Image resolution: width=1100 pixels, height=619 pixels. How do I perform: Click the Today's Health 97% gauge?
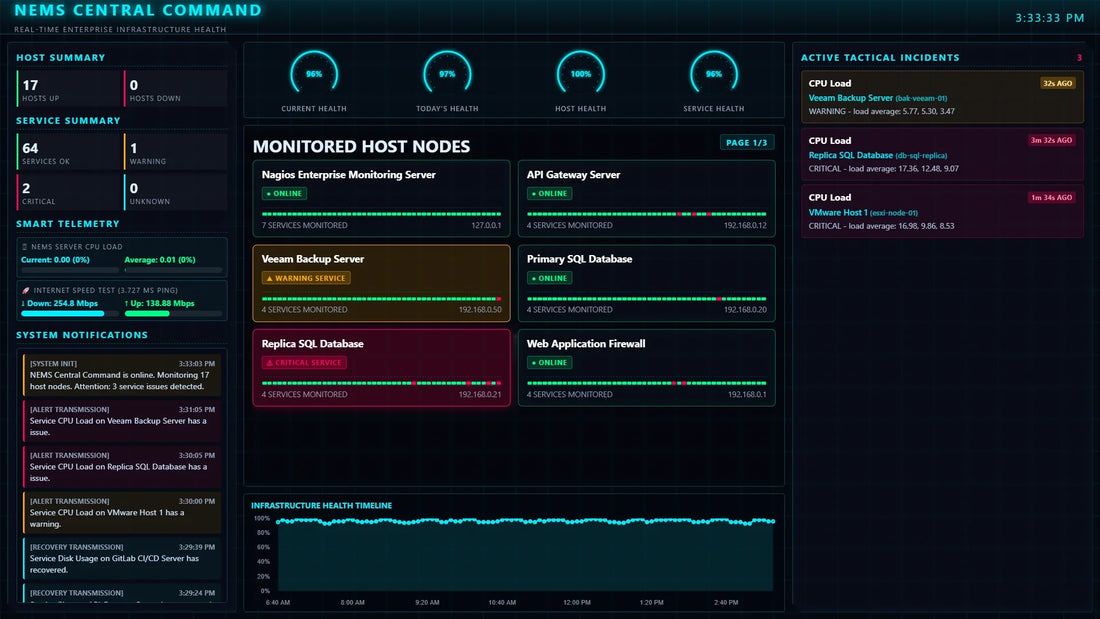[447, 73]
